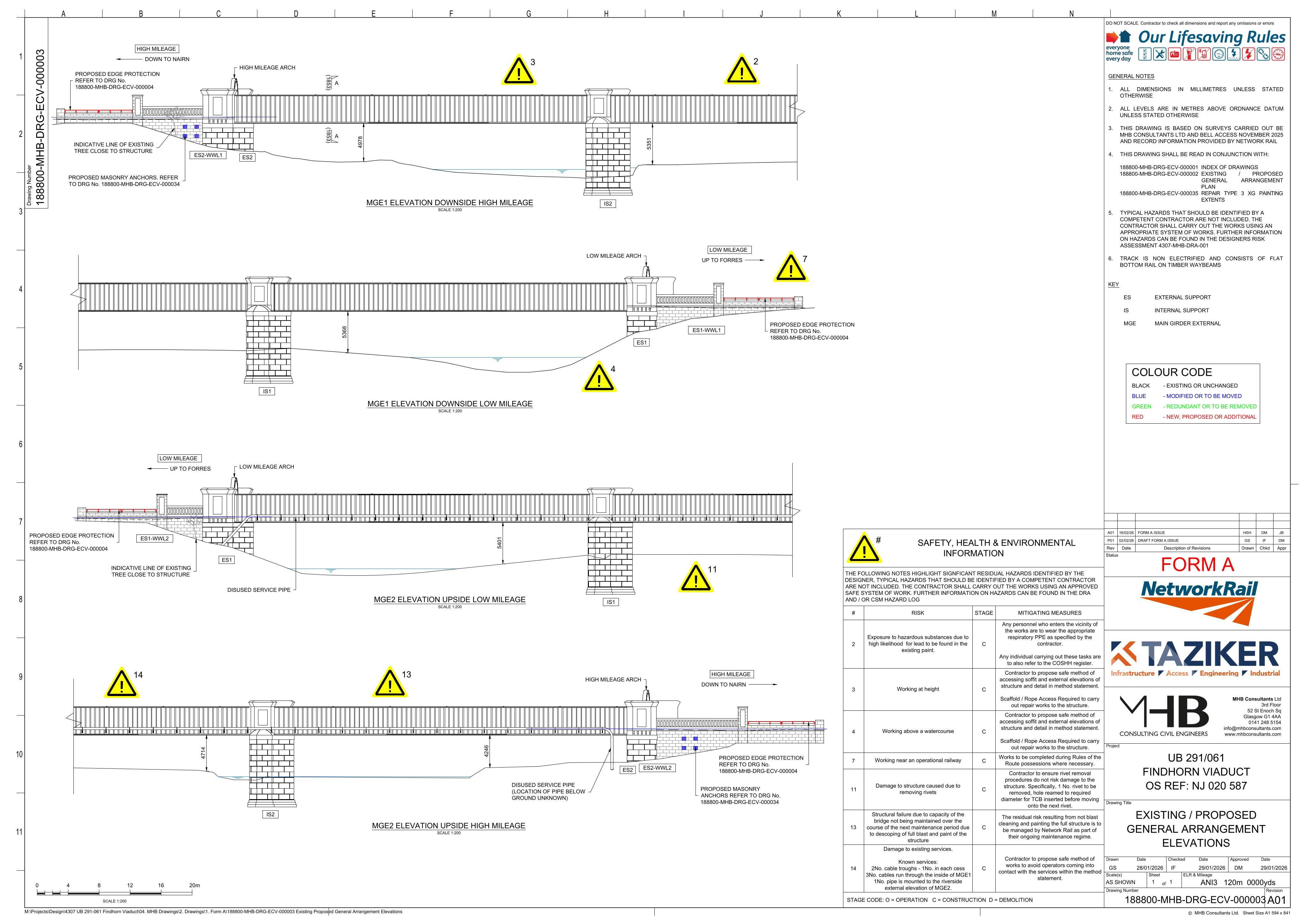
Task: Click the red crossed-out lightning icon
Action: coord(1249,54)
